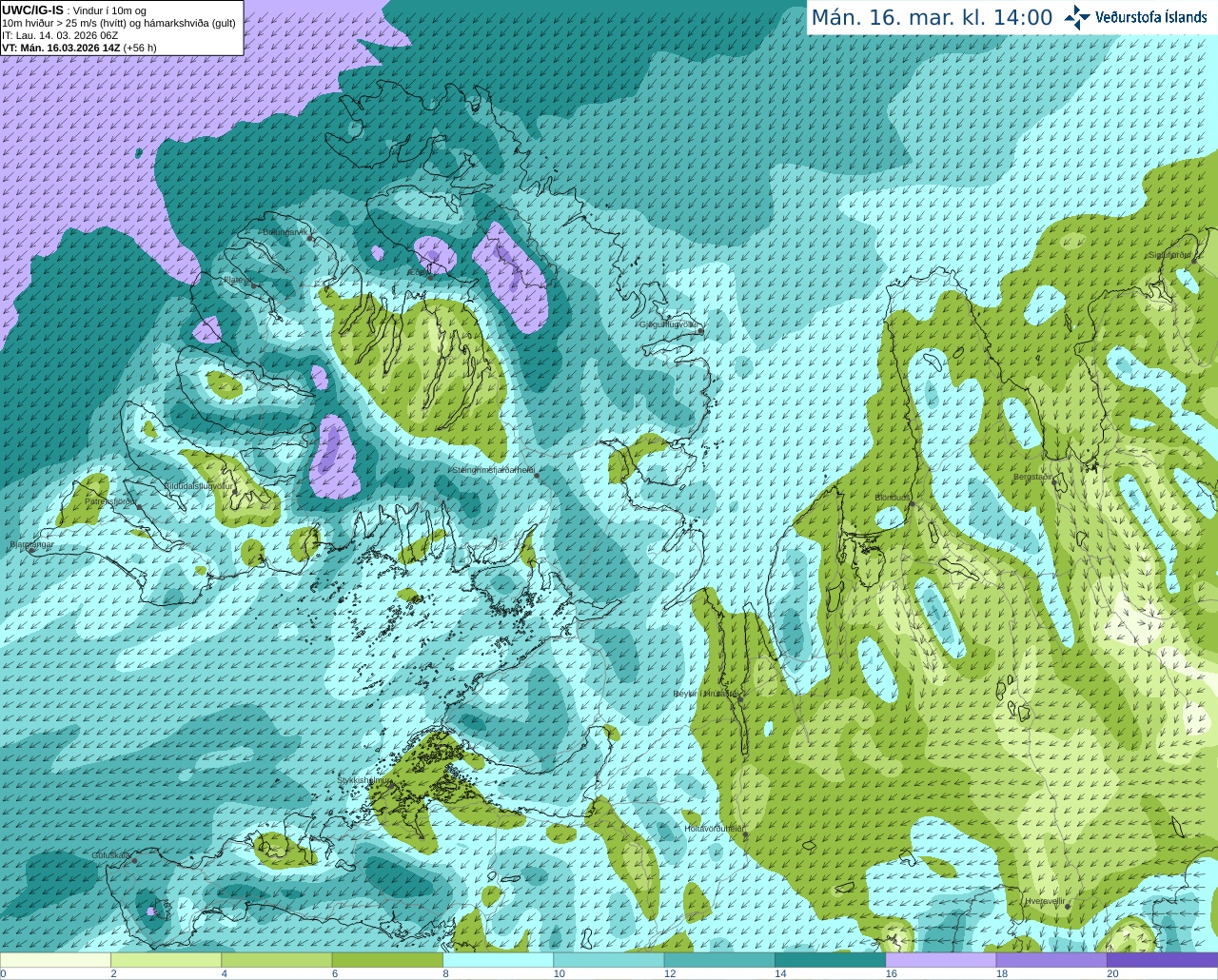
Task: Click the 'UWC/IG-IS : Vindur í 10m og' title line
Action: click(73, 10)
